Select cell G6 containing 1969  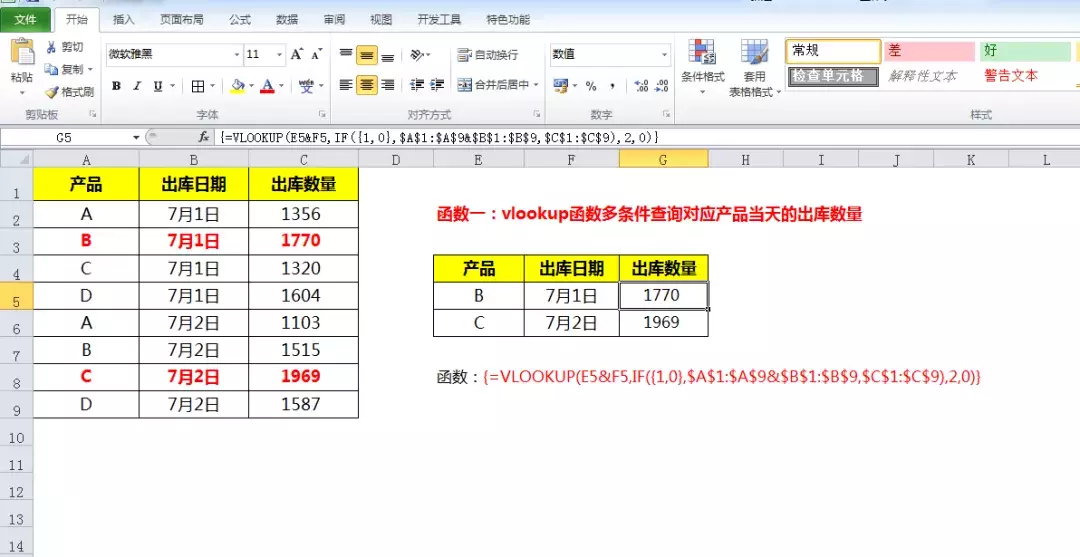pyautogui.click(x=663, y=323)
